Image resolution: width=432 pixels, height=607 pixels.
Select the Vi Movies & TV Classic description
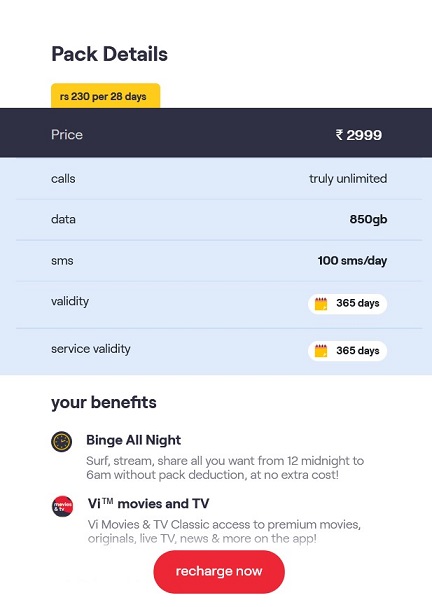point(224,531)
